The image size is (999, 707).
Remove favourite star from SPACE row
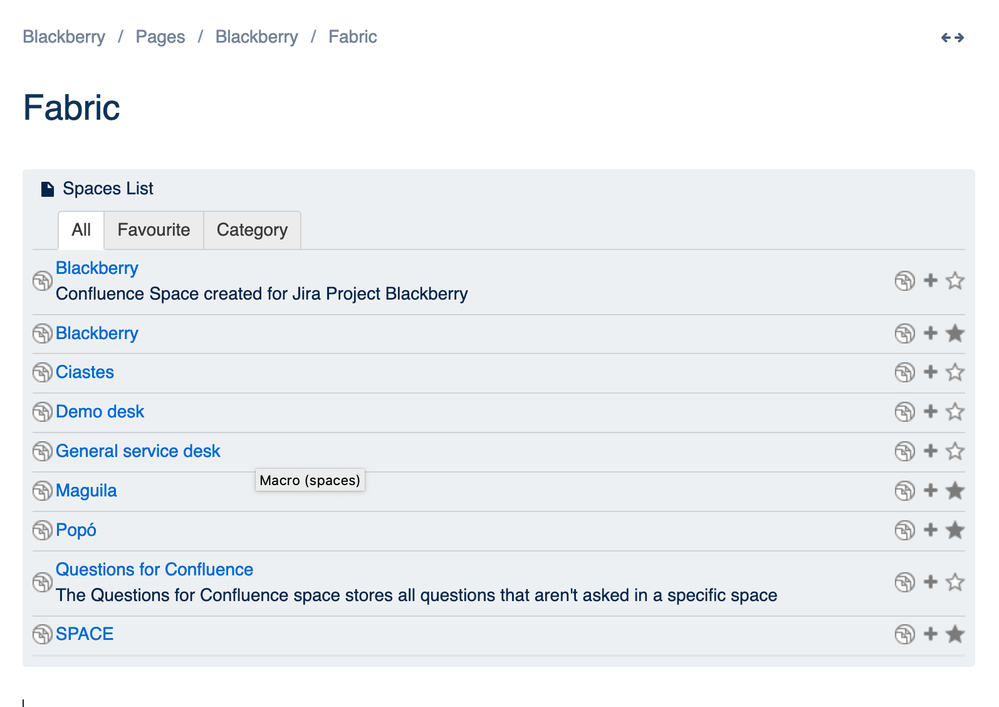(x=955, y=634)
